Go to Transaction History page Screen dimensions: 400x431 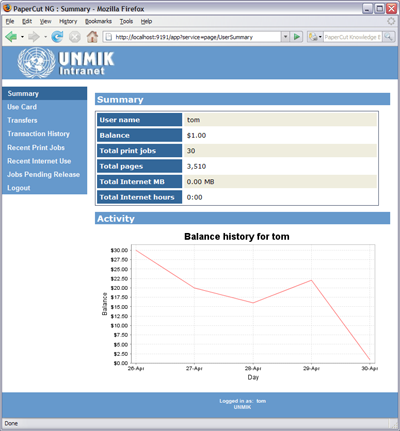(39, 134)
